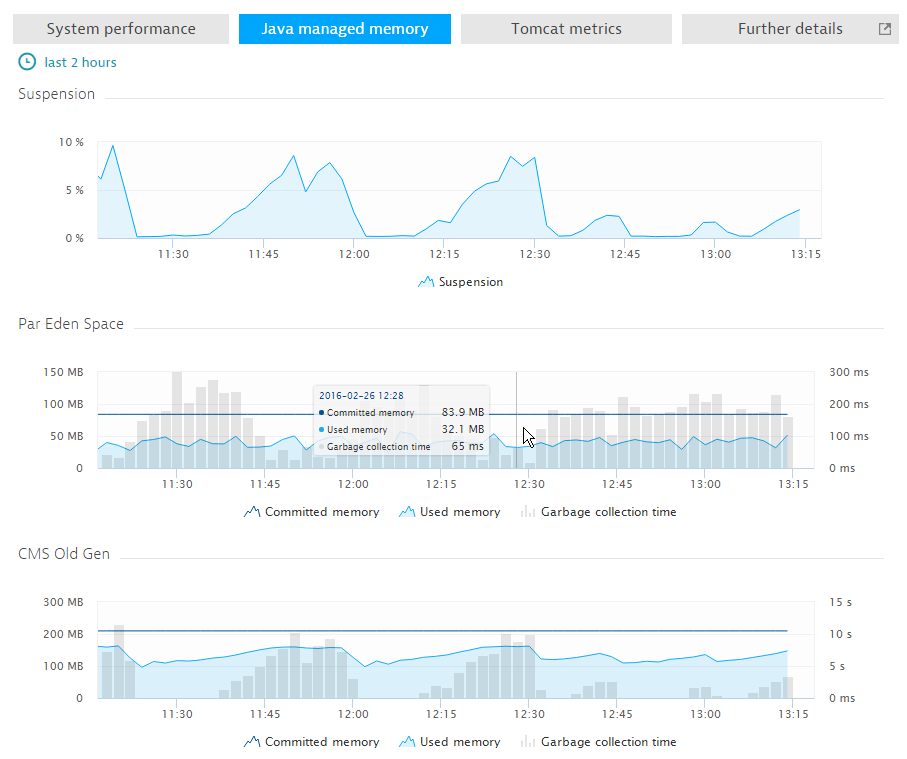The height and width of the screenshot is (759, 907).
Task: Click Garbage collection time legend icon under Par Eden Space
Action: click(x=528, y=512)
